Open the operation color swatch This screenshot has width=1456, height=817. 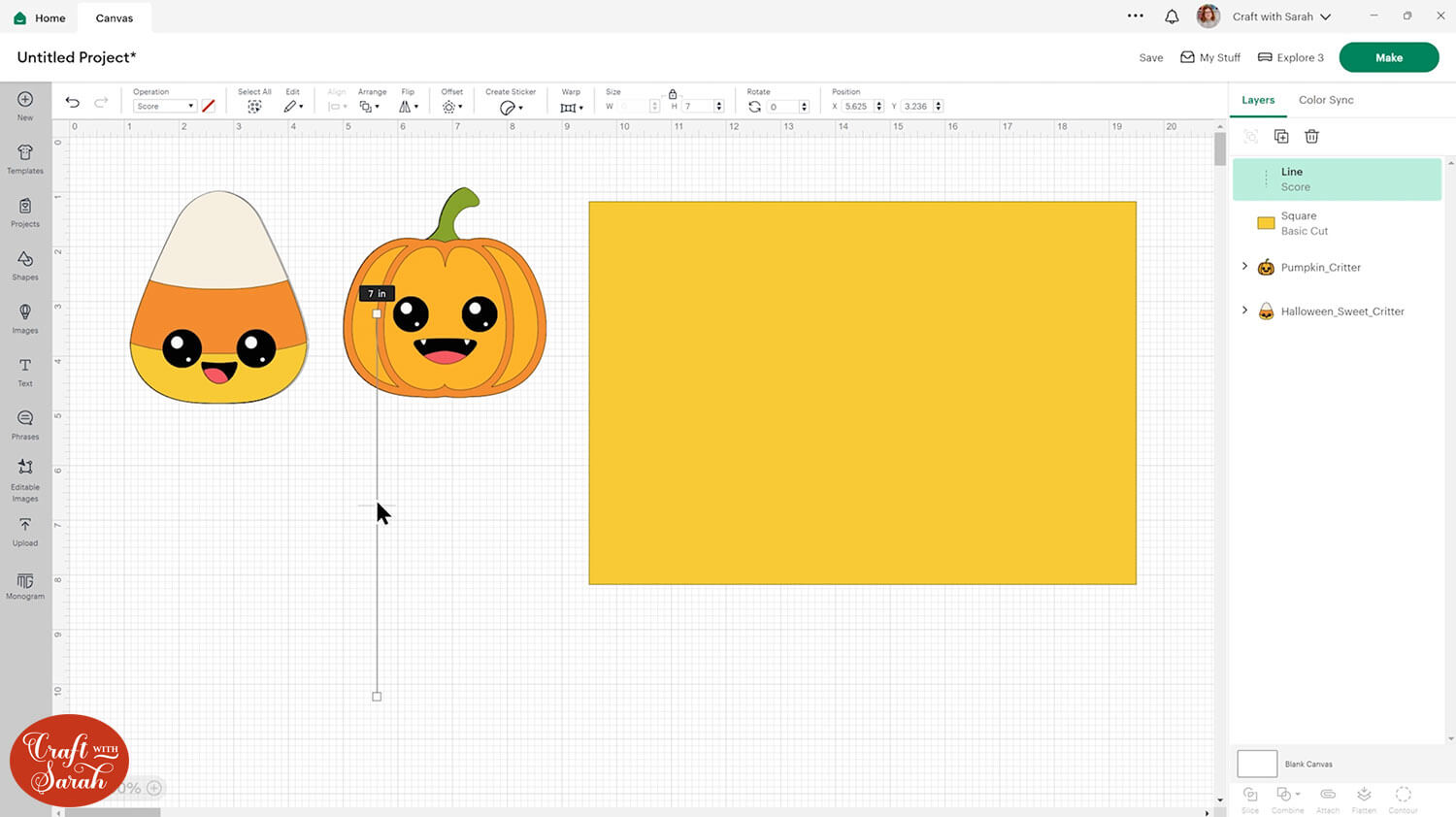pos(209,107)
